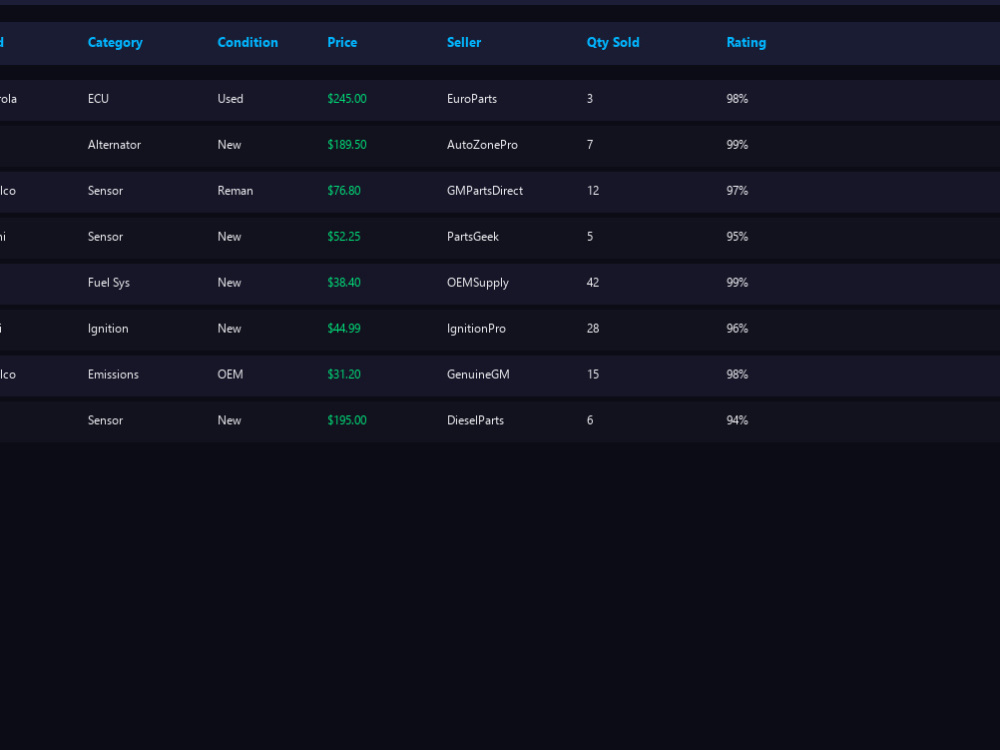The image size is (1000, 750).
Task: Select the Ignition category cell
Action: pos(108,328)
